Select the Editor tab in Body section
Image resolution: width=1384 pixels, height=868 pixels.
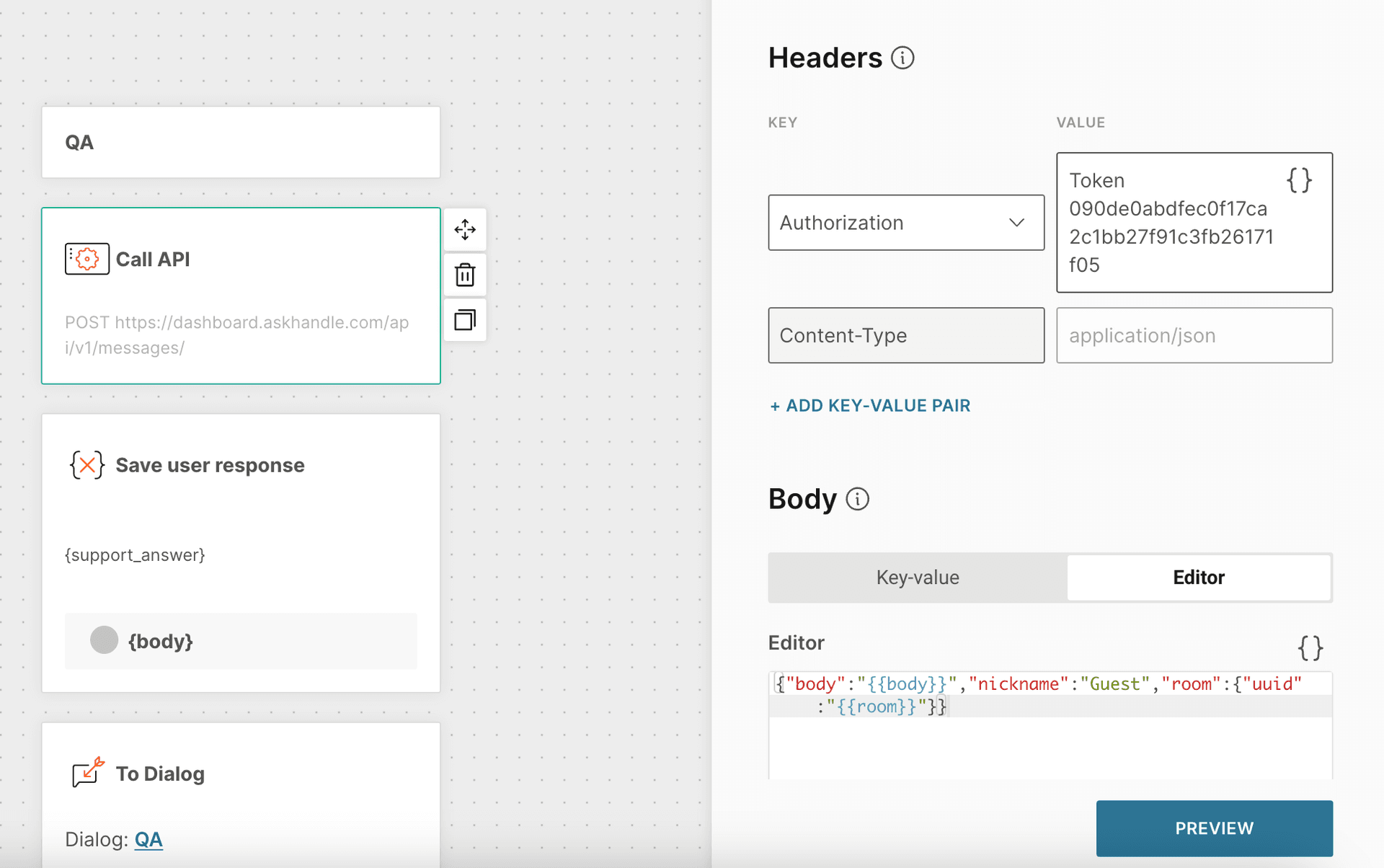pos(1198,577)
